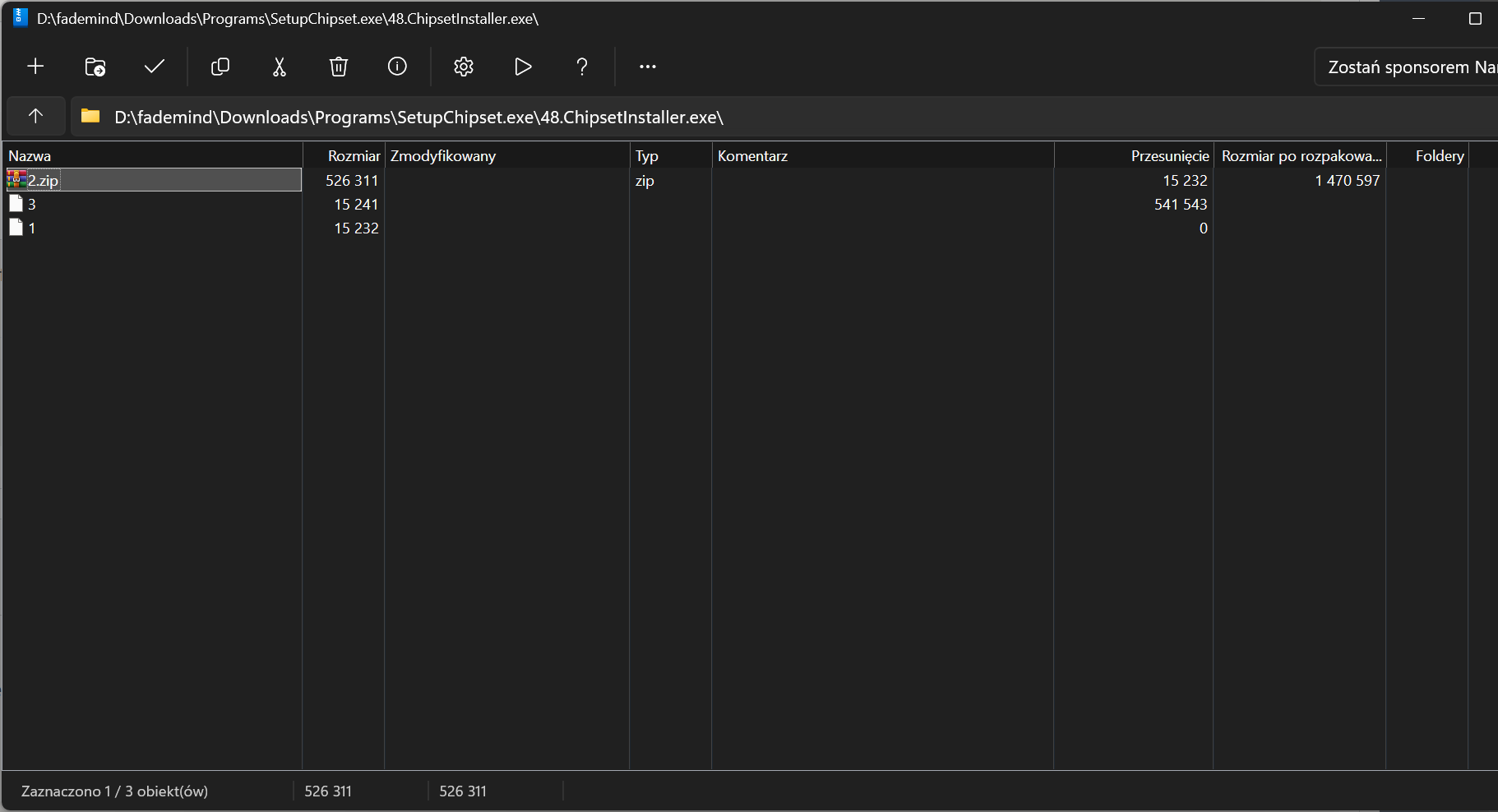
Task: Click the archive icon next to 2.zip
Action: pos(16,179)
